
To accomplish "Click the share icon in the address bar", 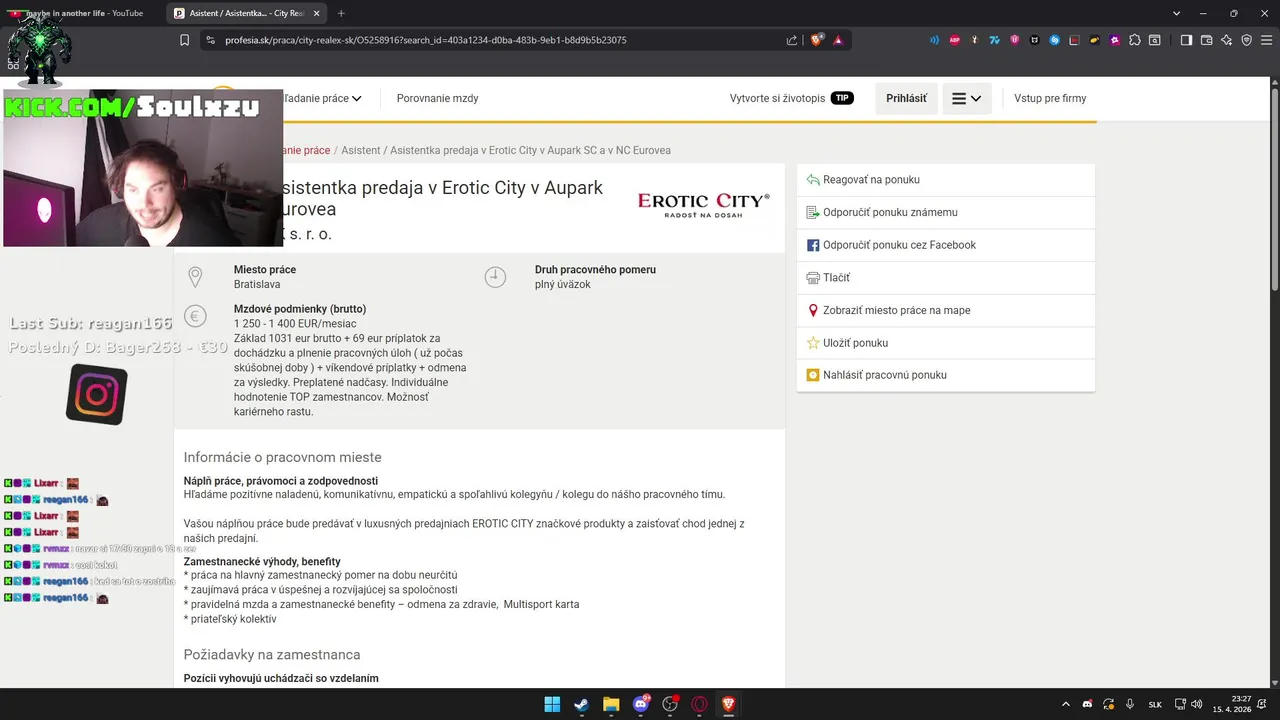I will (x=792, y=40).
